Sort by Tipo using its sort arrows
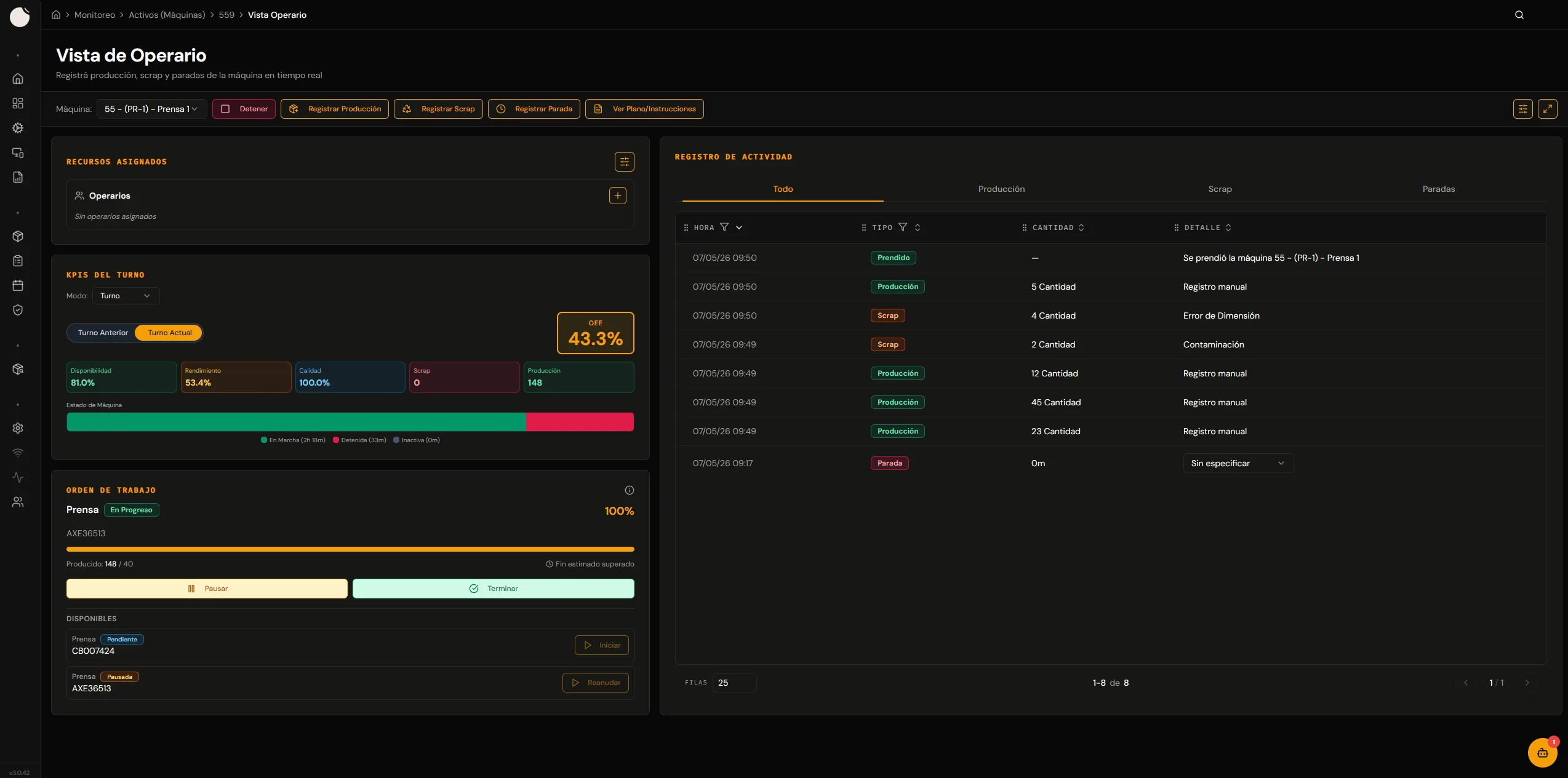This screenshot has height=778, width=1568. tap(918, 228)
